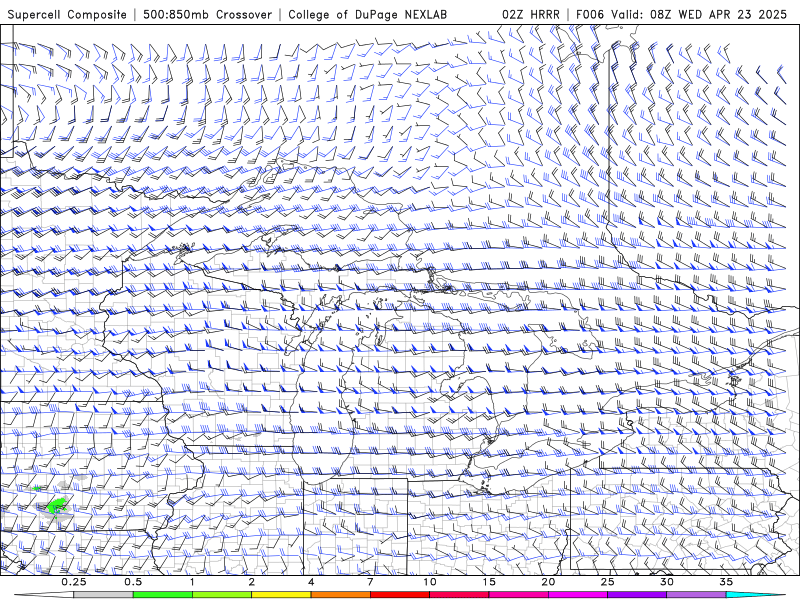This screenshot has width=800, height=600.
Task: Click the legend value "1"
Action: coord(192,582)
